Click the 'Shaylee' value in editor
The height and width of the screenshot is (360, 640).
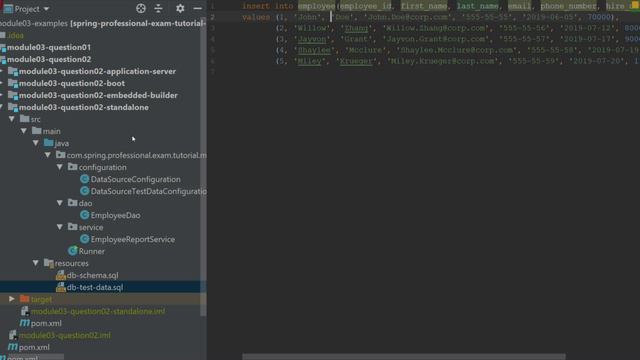point(314,50)
